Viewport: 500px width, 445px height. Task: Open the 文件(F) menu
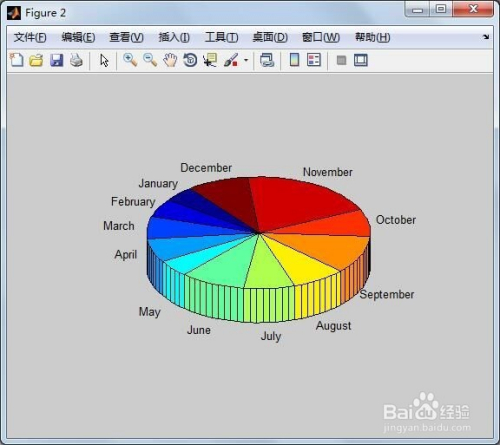(30, 37)
